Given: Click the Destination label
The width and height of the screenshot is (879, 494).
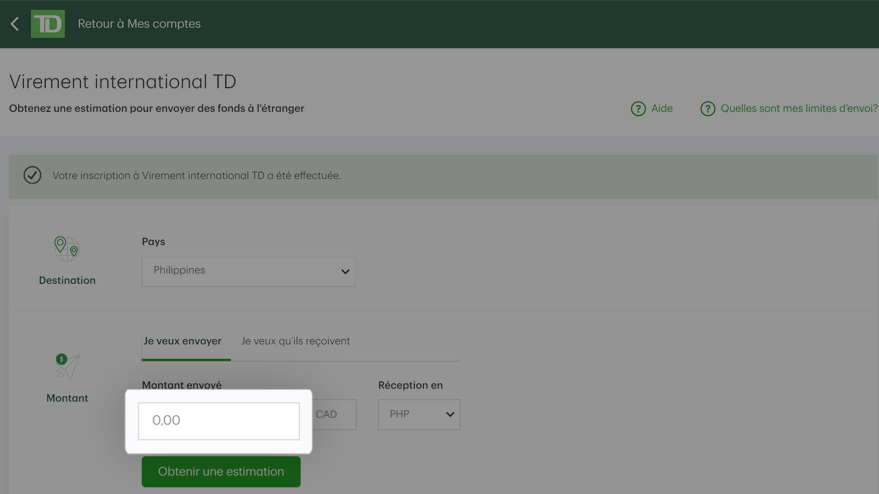Looking at the screenshot, I should tap(67, 280).
